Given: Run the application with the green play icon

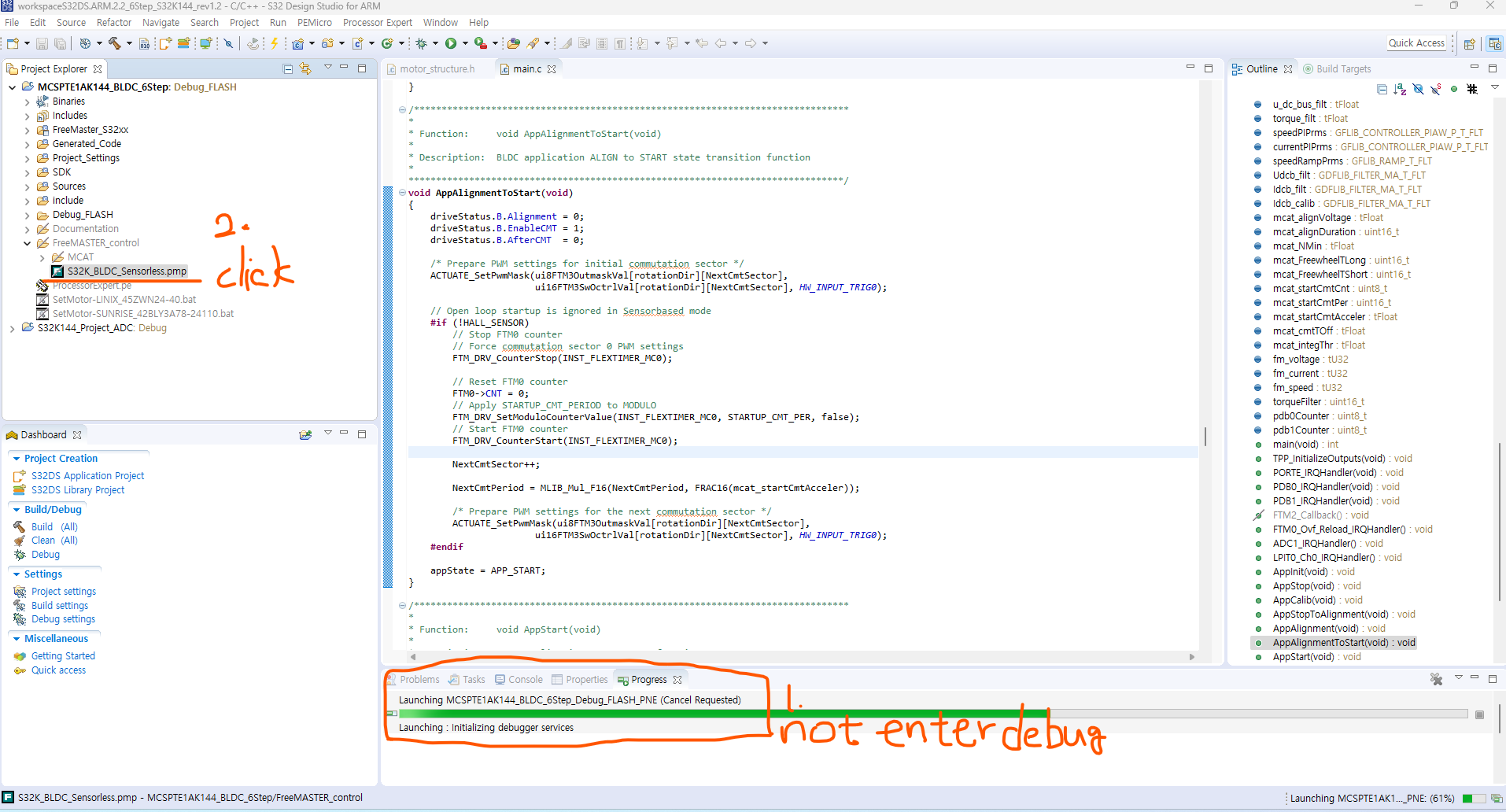Looking at the screenshot, I should (x=452, y=43).
